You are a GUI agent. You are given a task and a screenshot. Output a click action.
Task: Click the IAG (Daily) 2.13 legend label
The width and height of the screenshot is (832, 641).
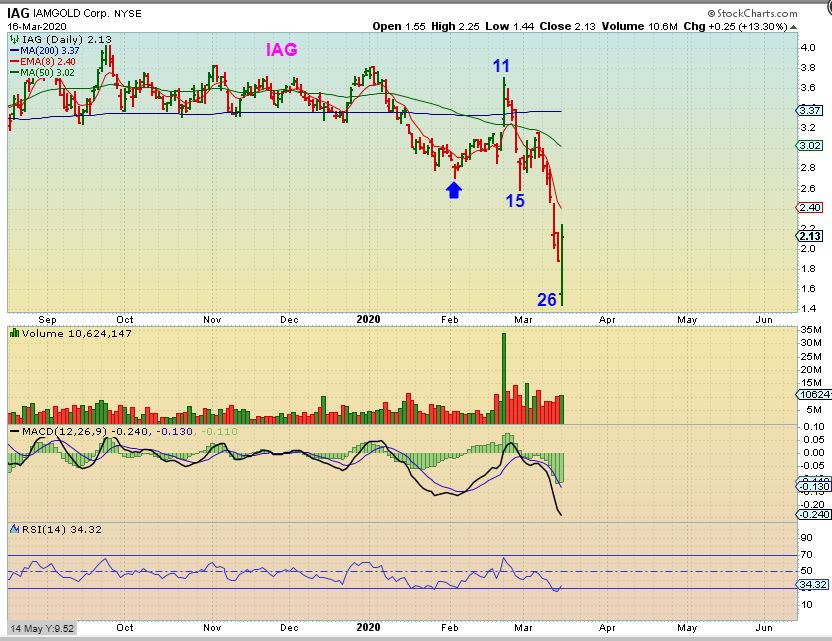click(x=67, y=39)
